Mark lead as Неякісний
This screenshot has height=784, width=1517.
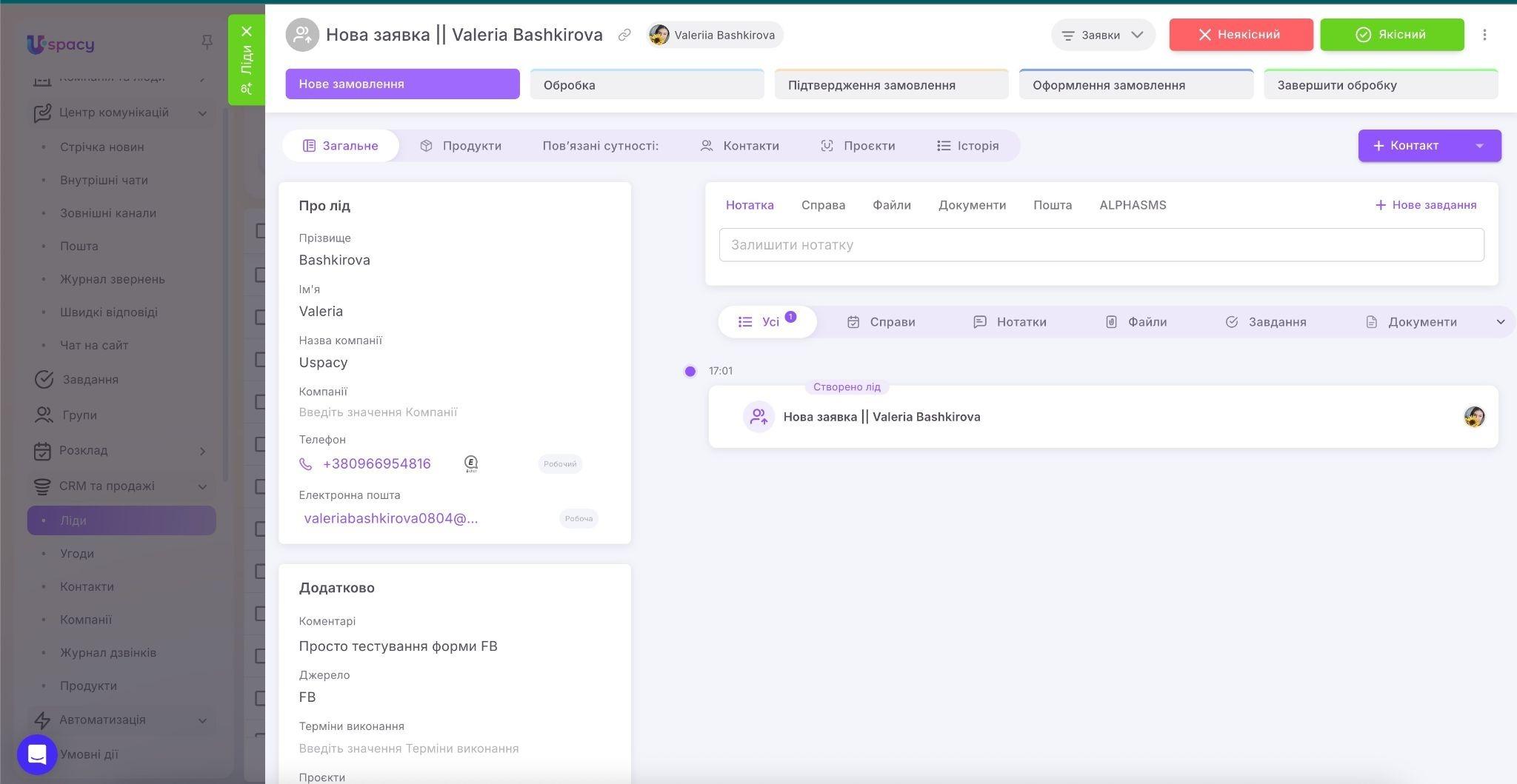coord(1241,35)
